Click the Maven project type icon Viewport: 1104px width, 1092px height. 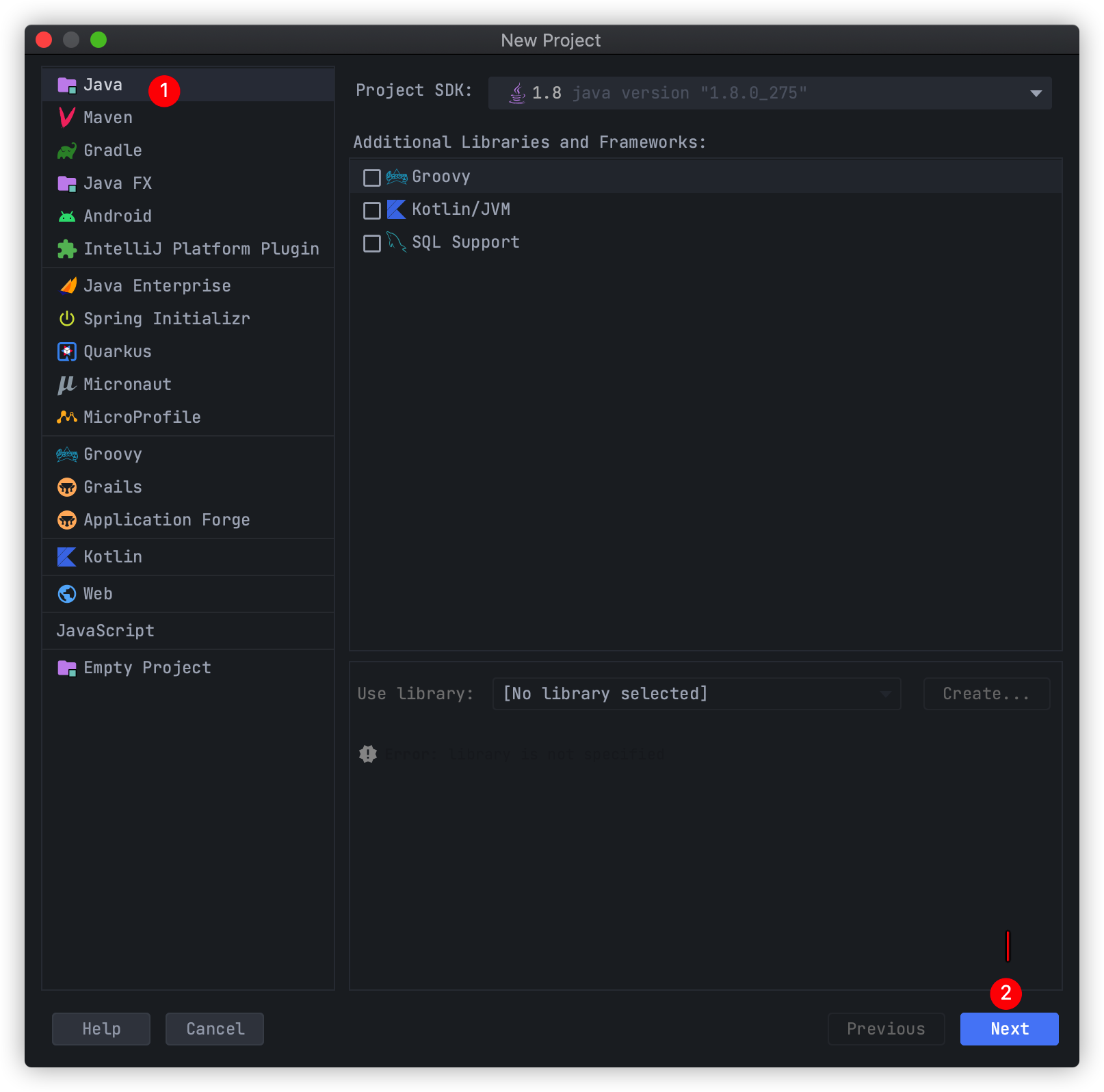(66, 118)
